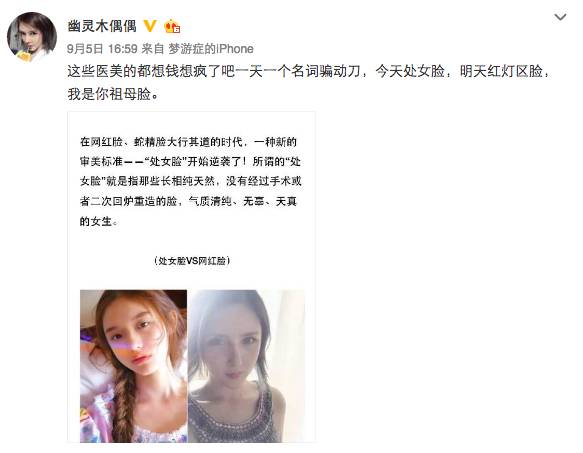Image resolution: width=583 pixels, height=453 pixels.
Task: Open the left photo of the braided girl
Action: pyautogui.click(x=133, y=366)
